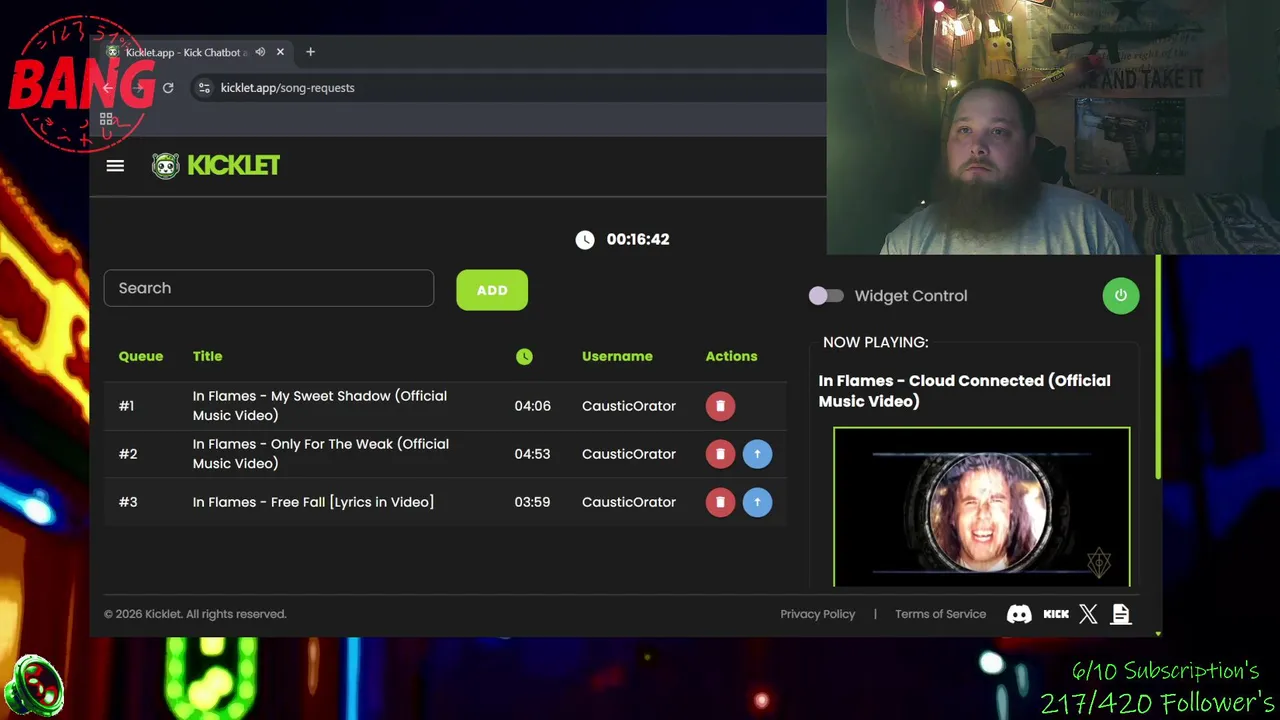
Task: Open a new browser tab
Action: (310, 52)
